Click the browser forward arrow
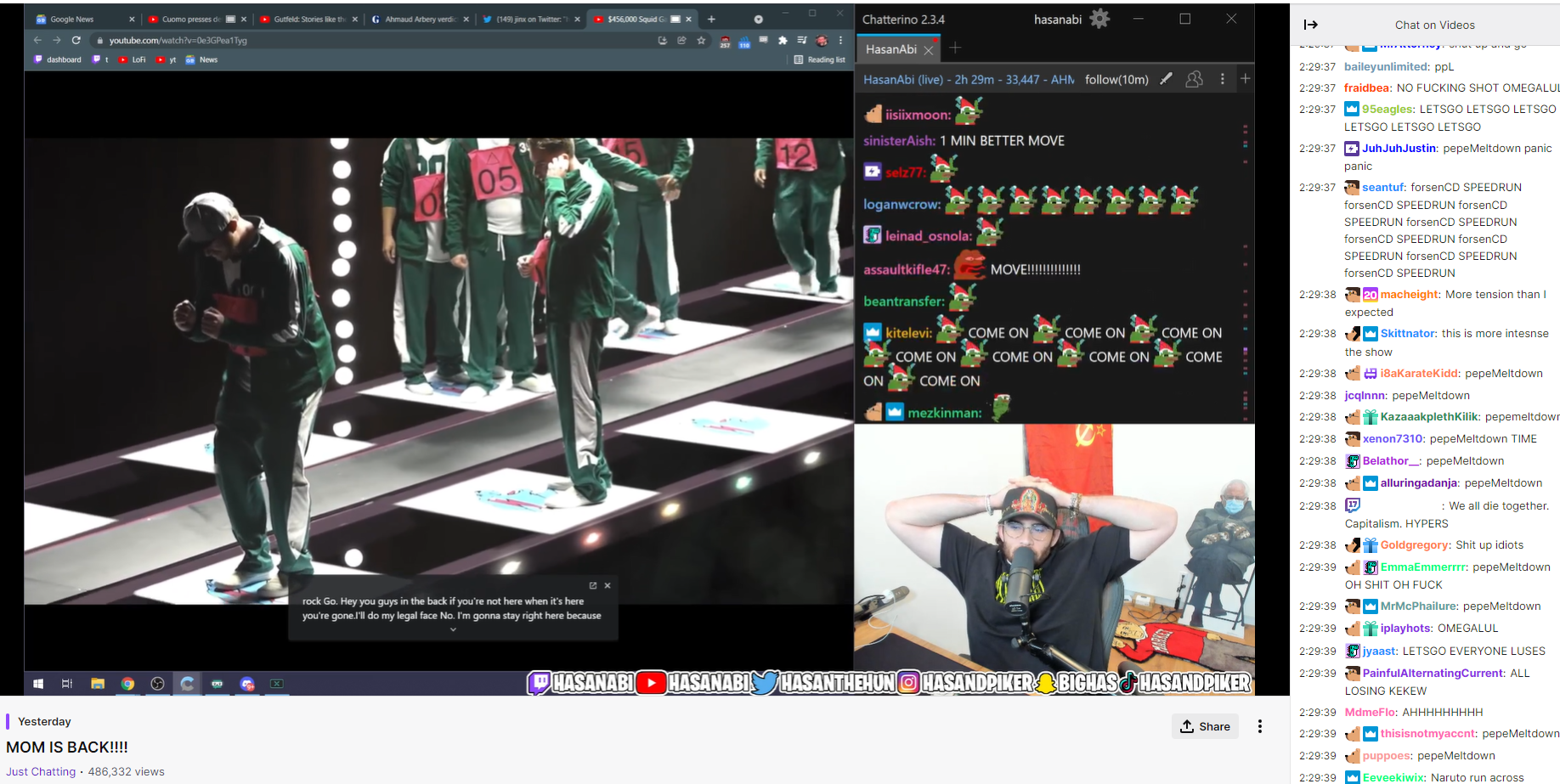The image size is (1560, 784). [57, 40]
